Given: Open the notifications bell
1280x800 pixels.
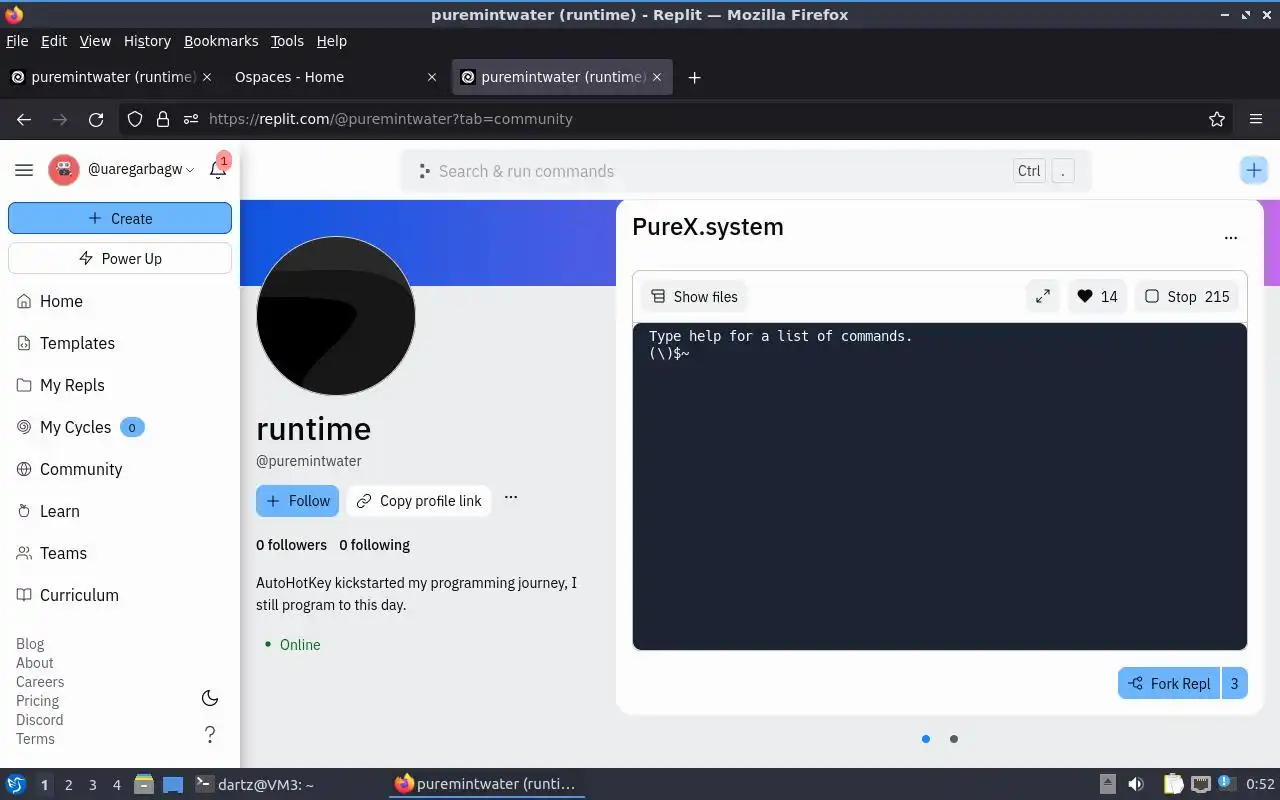Looking at the screenshot, I should [218, 169].
